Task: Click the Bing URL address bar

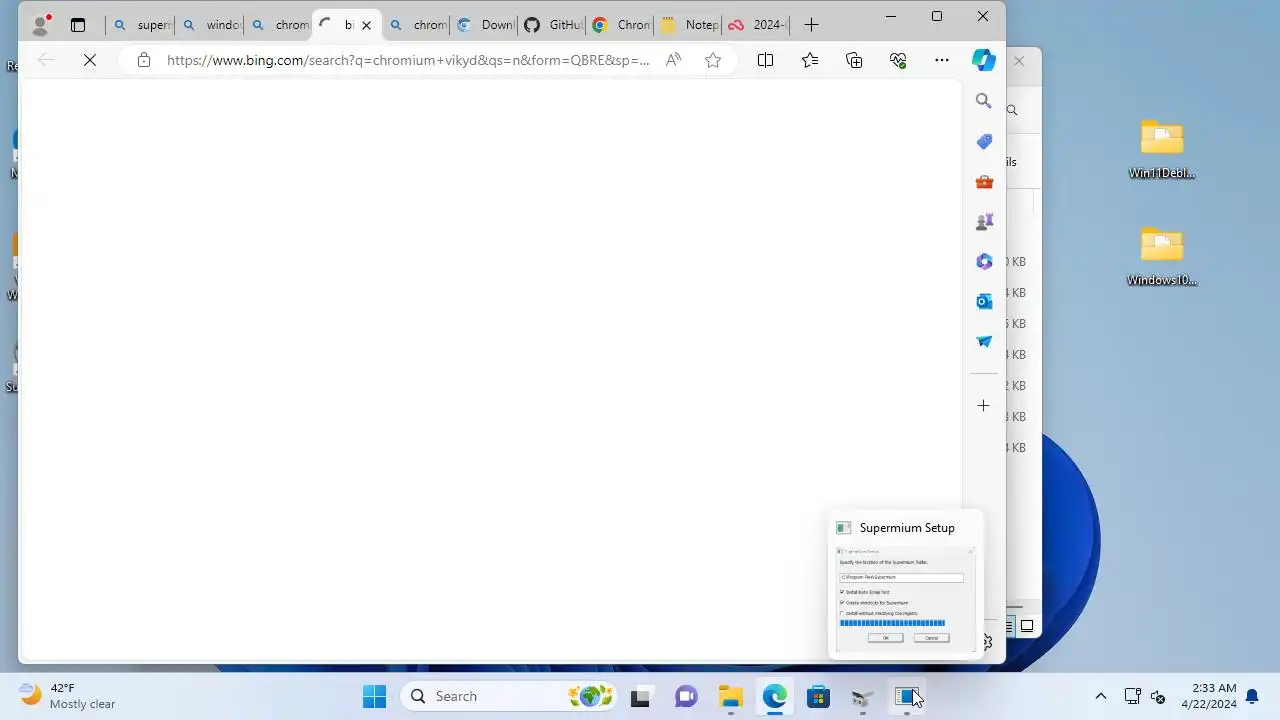Action: 408,60
